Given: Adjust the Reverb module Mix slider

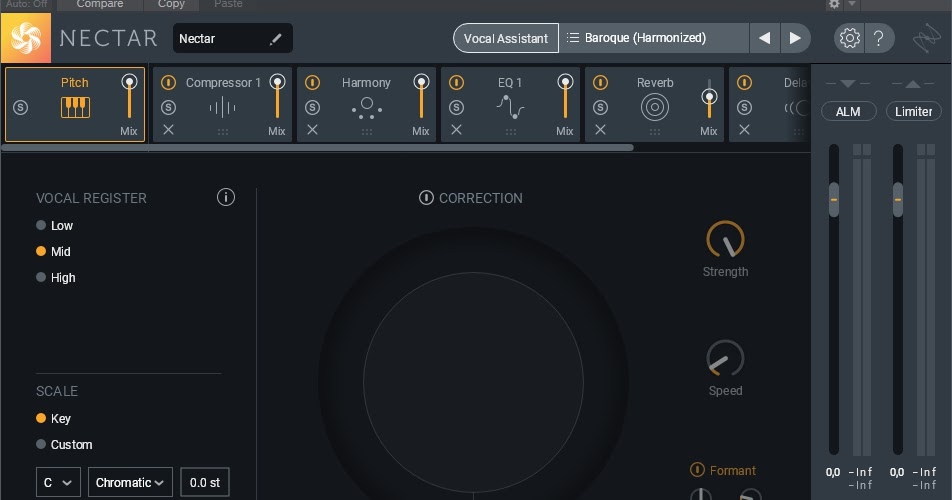Looking at the screenshot, I should (x=709, y=98).
